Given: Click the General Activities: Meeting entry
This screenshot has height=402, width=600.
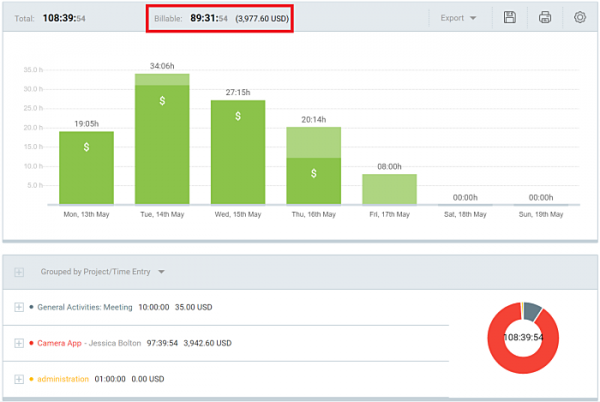Looking at the screenshot, I should (85, 307).
